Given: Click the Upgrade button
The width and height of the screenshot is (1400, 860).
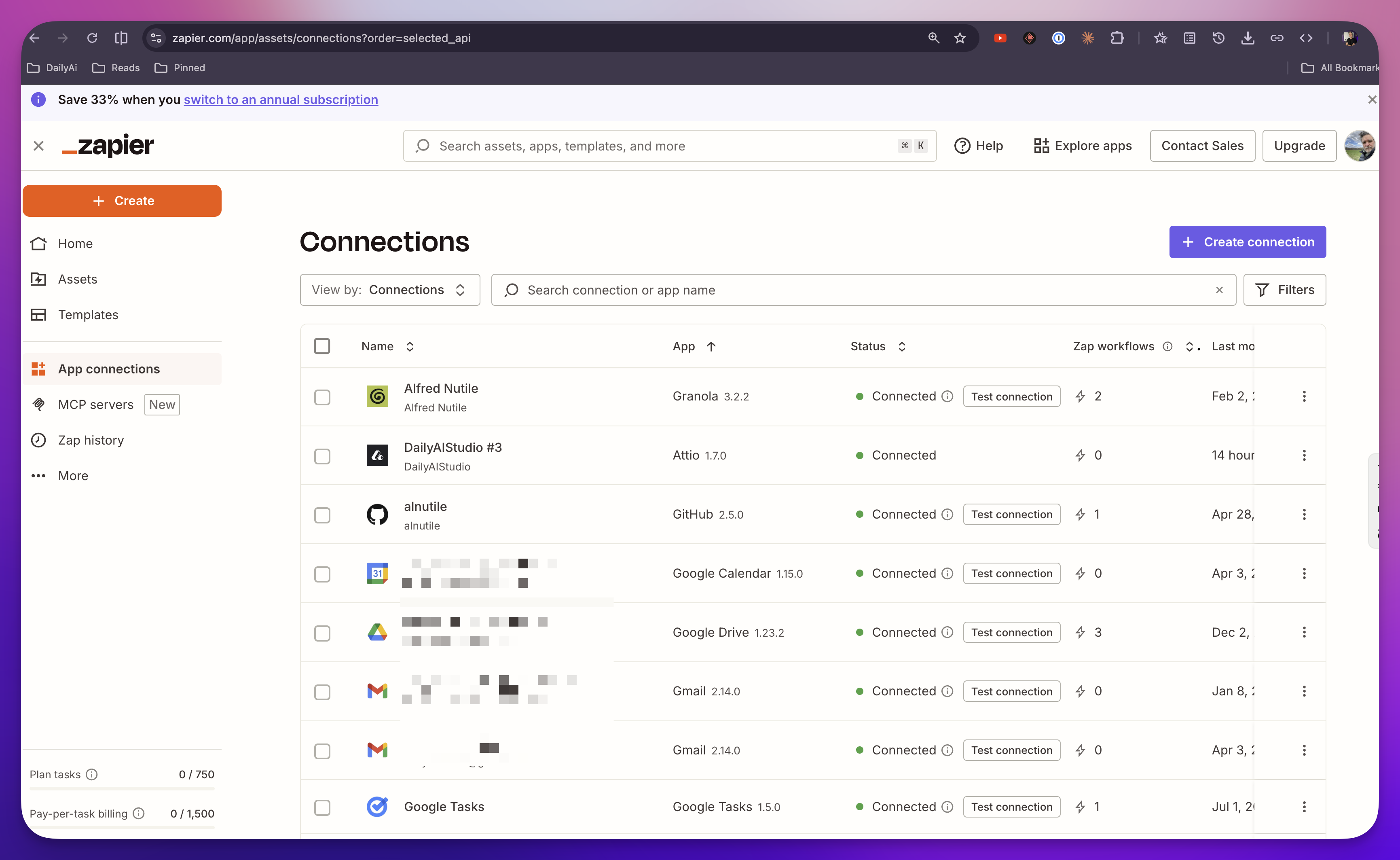Looking at the screenshot, I should click(1299, 146).
